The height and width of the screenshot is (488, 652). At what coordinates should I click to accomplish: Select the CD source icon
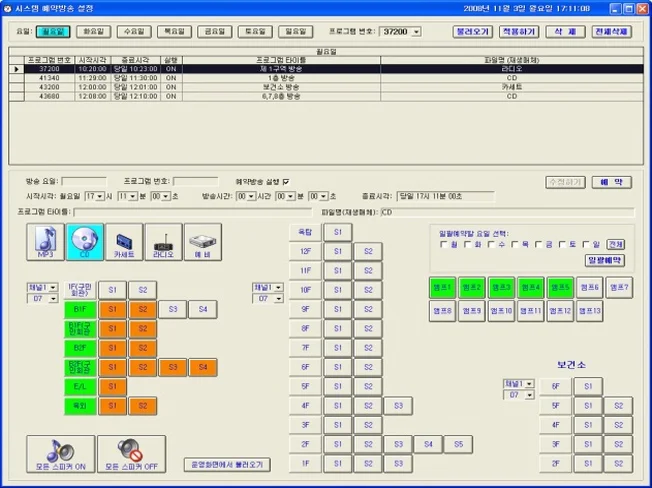(84, 242)
